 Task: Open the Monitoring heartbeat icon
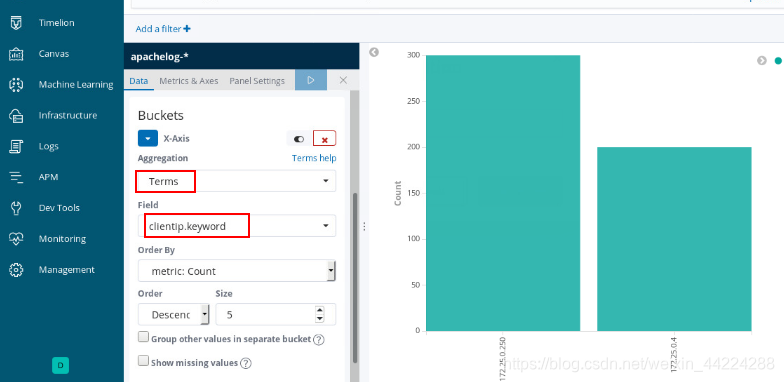point(16,239)
